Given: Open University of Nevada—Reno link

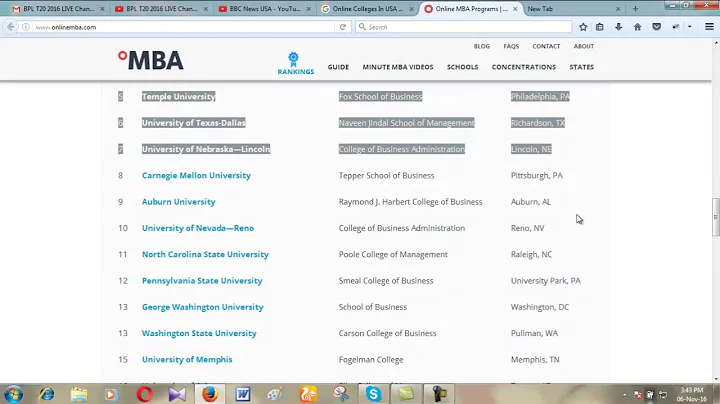Looking at the screenshot, I should [x=198, y=228].
